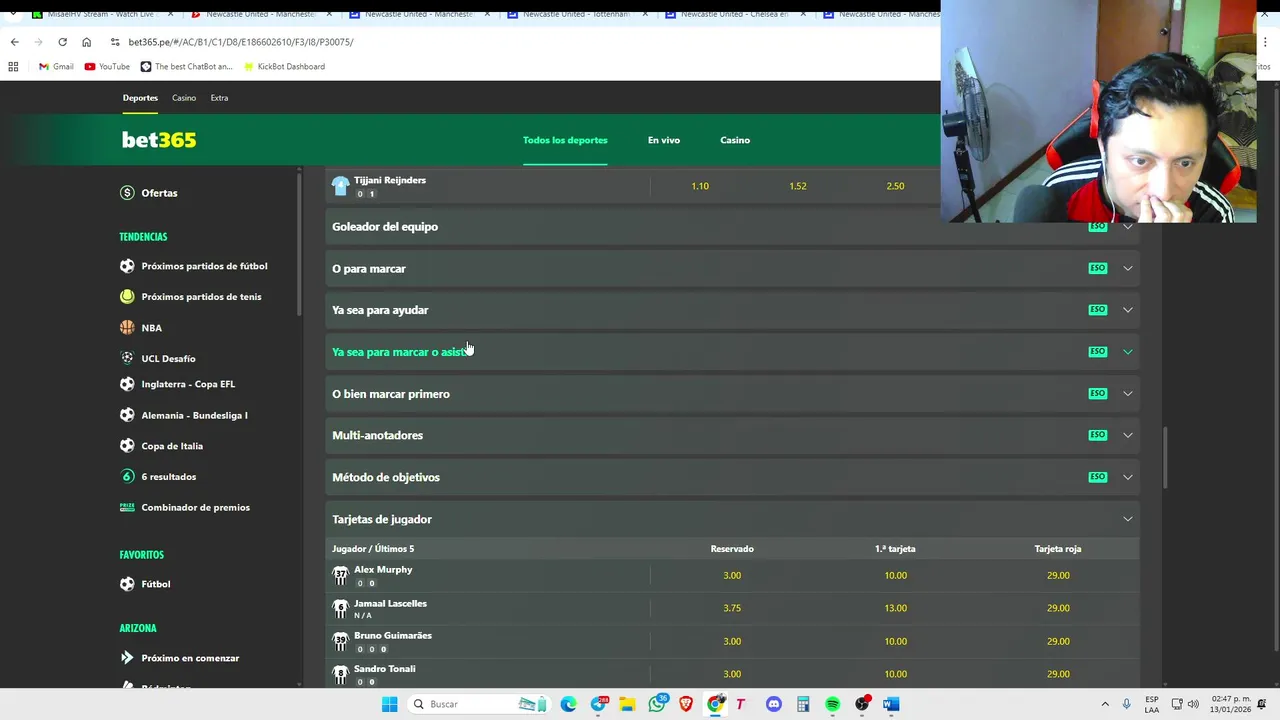This screenshot has height=720, width=1280.
Task: Click the Combinador de premios prize icon
Action: point(127,507)
